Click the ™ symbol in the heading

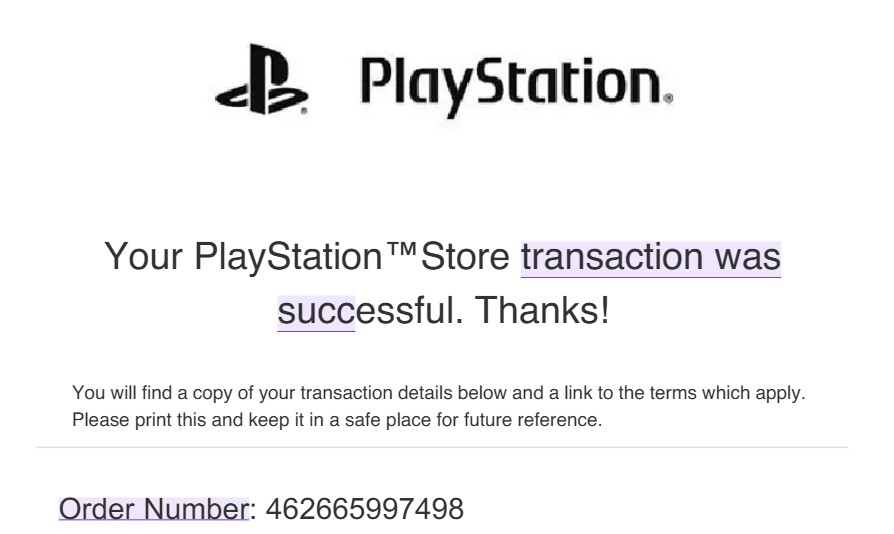[401, 250]
